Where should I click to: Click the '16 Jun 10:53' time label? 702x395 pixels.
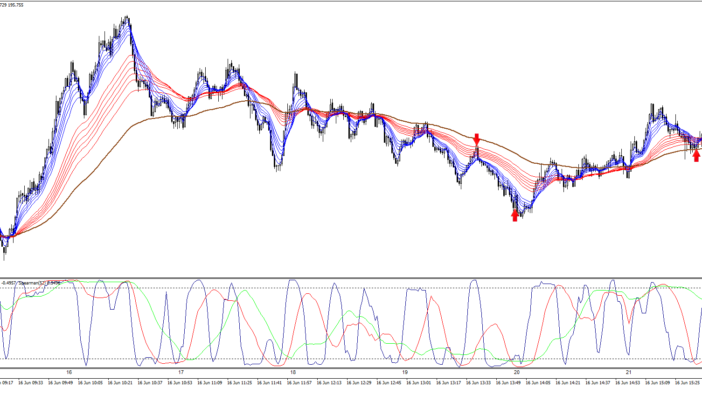click(x=180, y=383)
